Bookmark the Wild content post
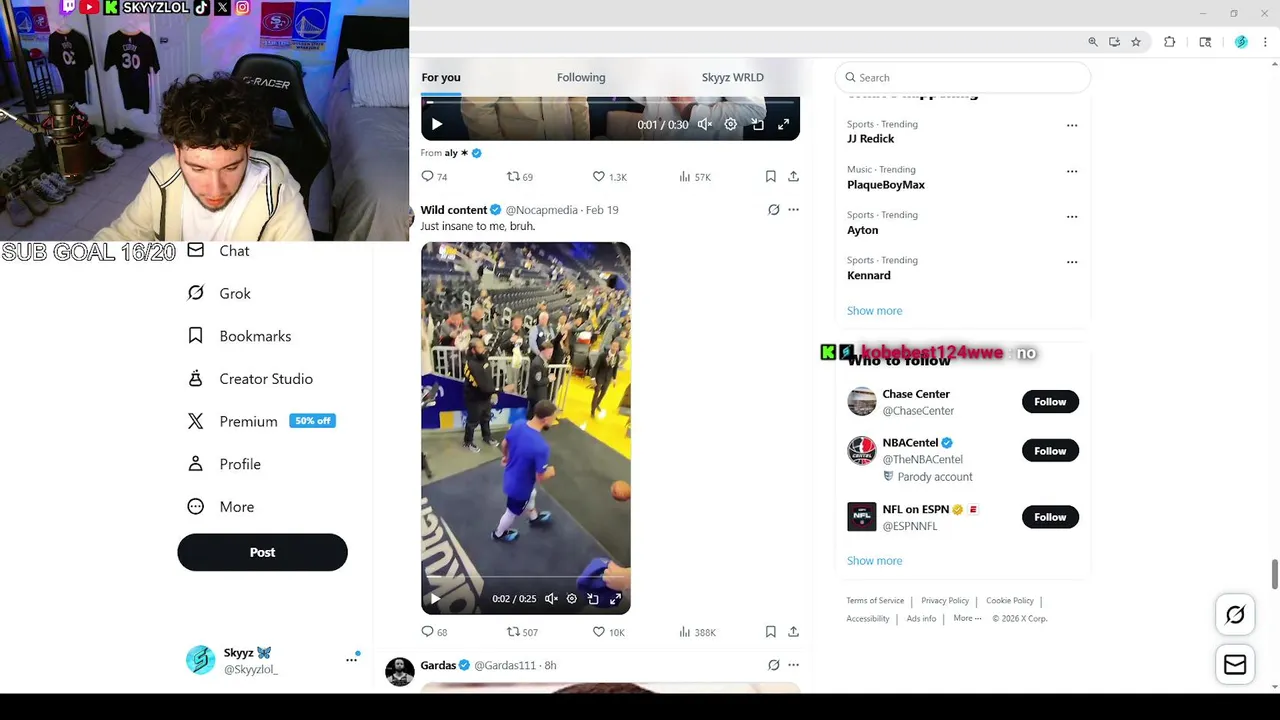 pos(770,632)
